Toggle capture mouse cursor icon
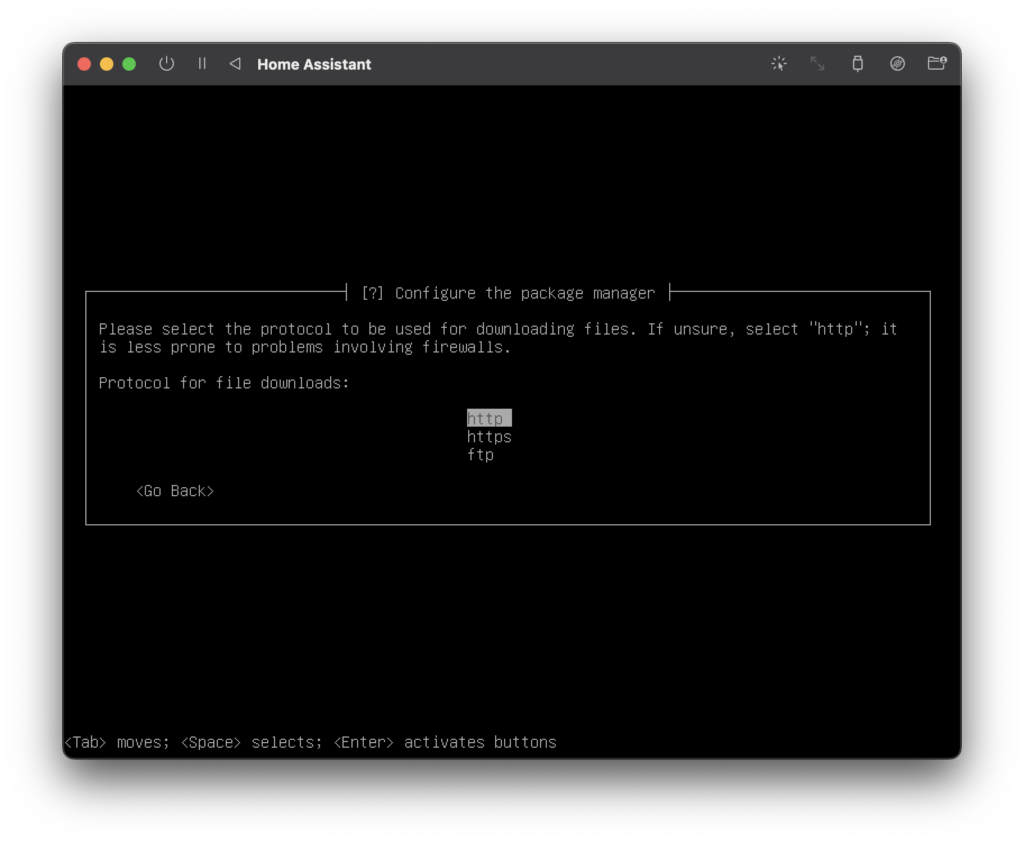This screenshot has height=842, width=1024. click(778, 63)
